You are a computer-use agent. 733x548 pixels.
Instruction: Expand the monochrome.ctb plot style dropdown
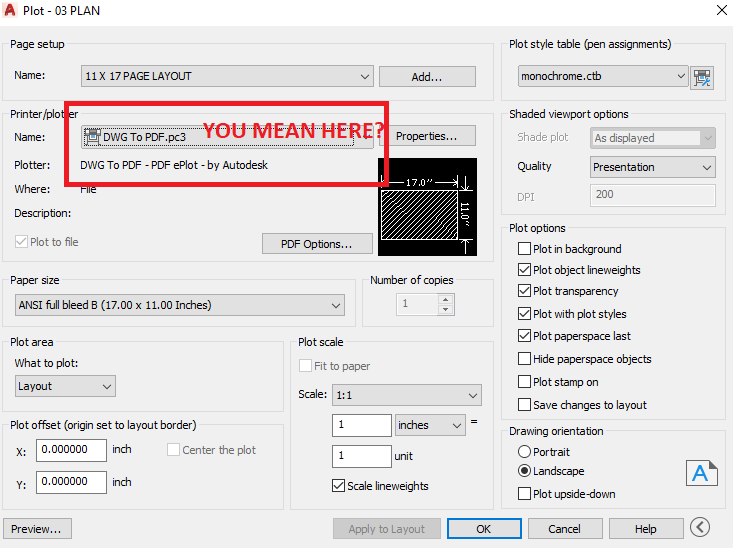pyautogui.click(x=603, y=76)
